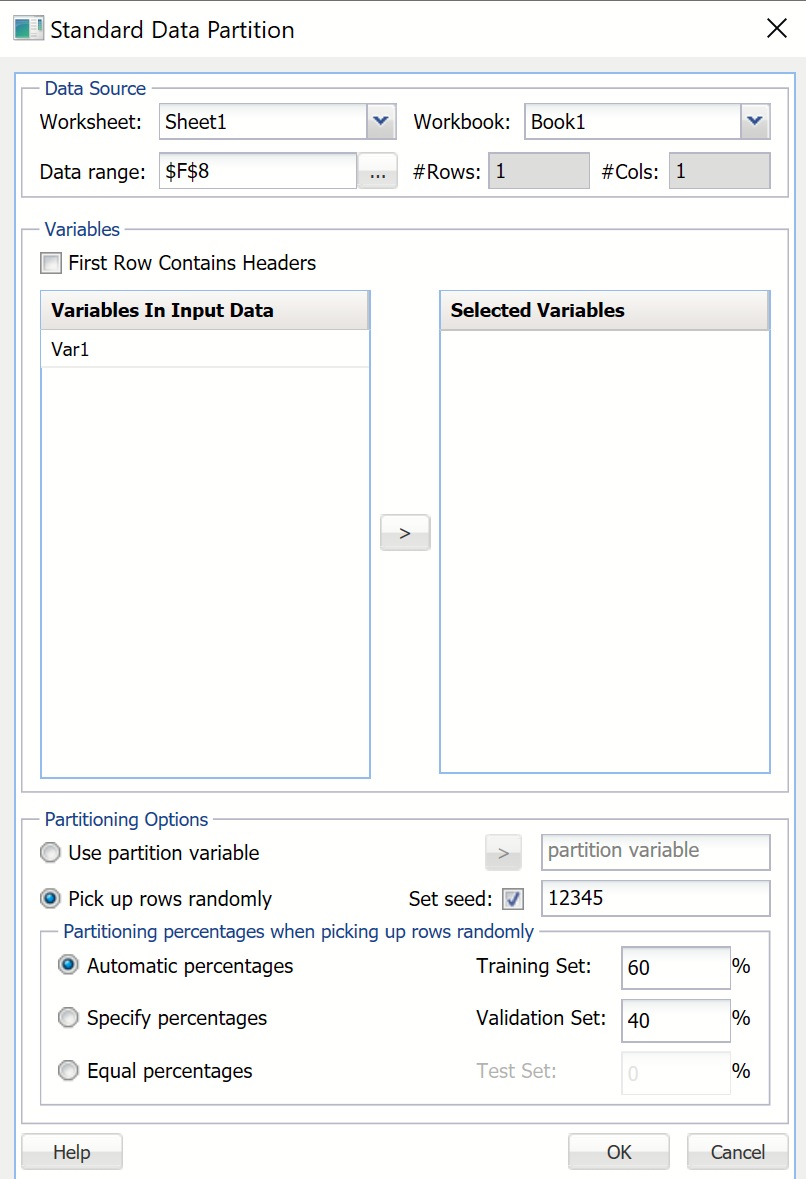Viewport: 806px width, 1179px height.
Task: Select Pick up rows randomly option
Action: [51, 899]
